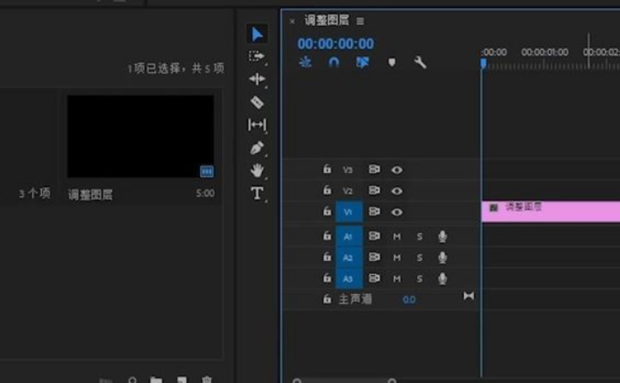Select the Hand tool
The height and width of the screenshot is (383, 620).
(x=257, y=170)
